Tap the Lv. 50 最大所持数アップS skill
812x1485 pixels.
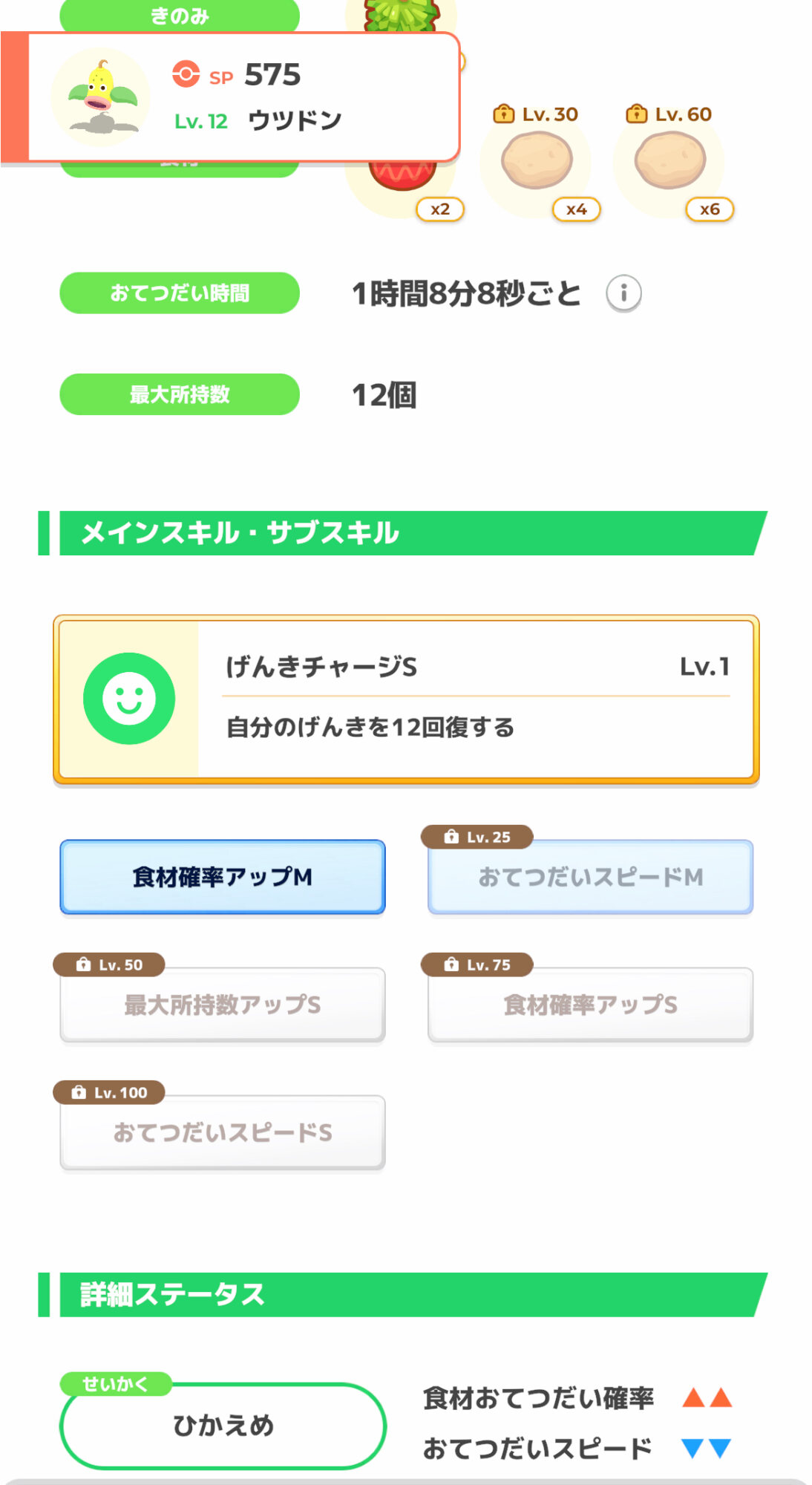pos(223,1005)
